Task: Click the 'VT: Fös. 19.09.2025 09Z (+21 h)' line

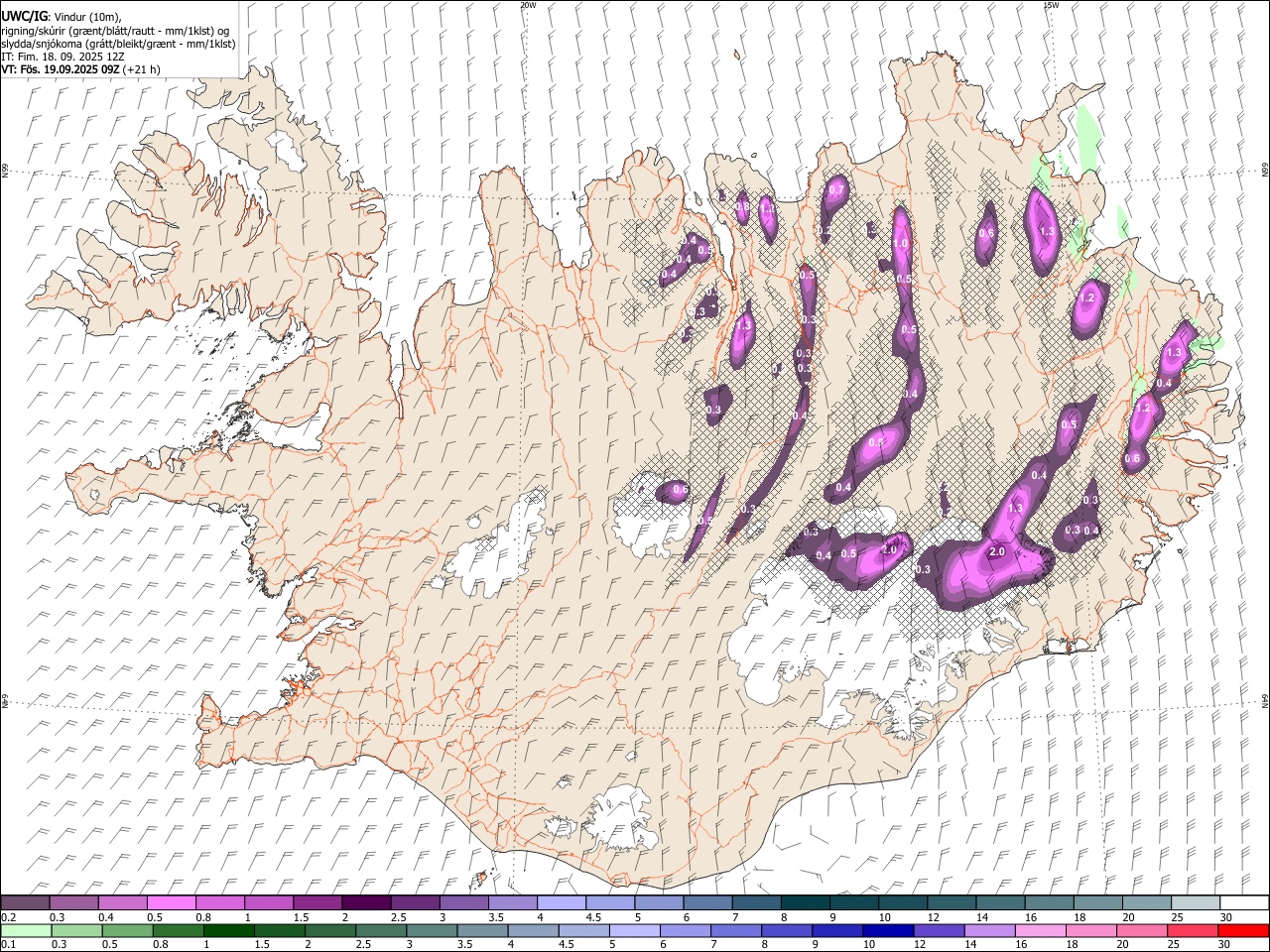Action: pos(81,69)
